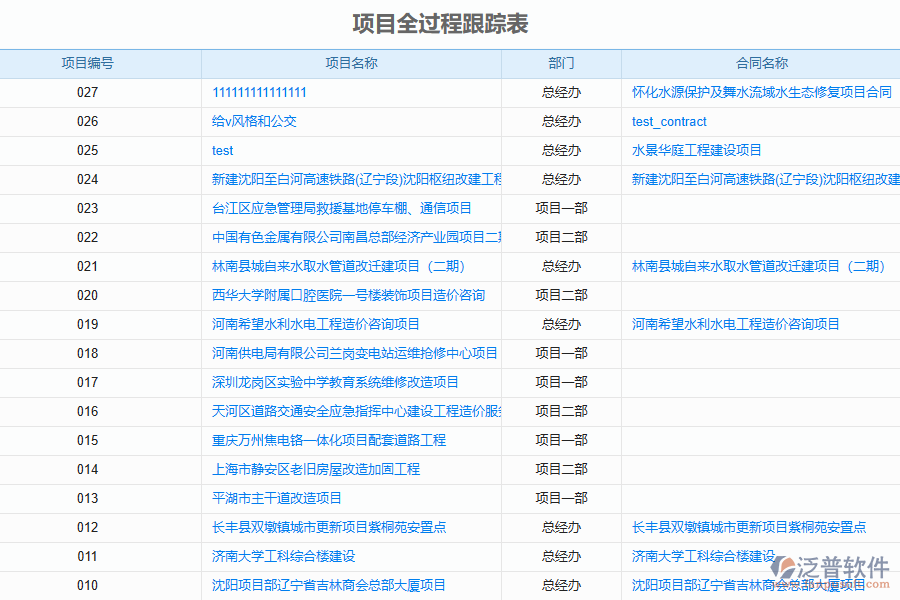This screenshot has width=900, height=600.
Task: View 河南希望水利水电工程造价咨询项目 contract
Action: click(734, 324)
